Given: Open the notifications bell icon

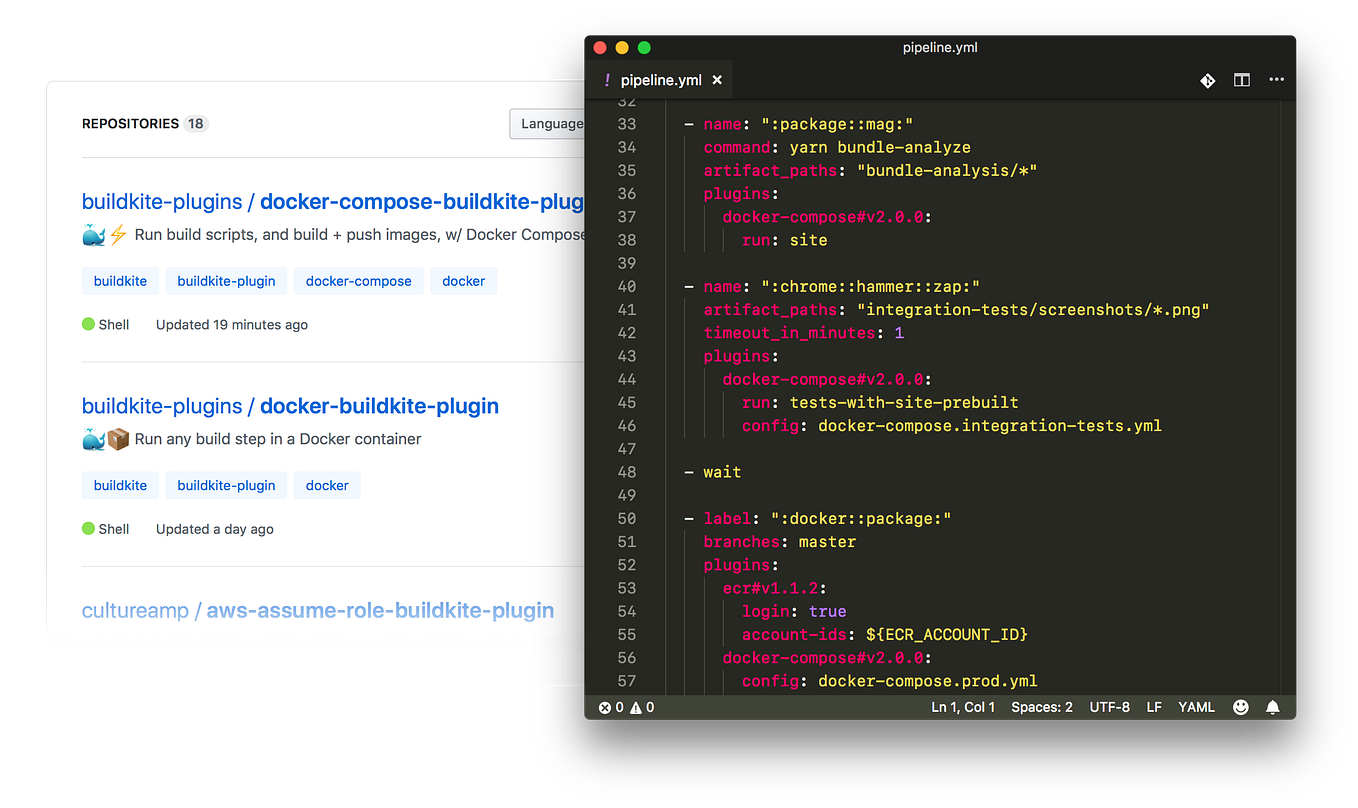Looking at the screenshot, I should [1272, 707].
